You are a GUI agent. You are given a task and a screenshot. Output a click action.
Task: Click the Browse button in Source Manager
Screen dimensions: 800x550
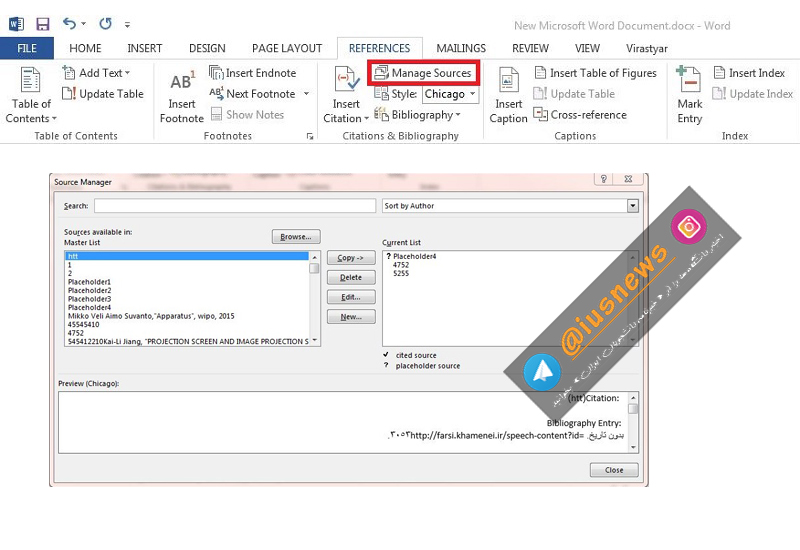pyautogui.click(x=295, y=237)
